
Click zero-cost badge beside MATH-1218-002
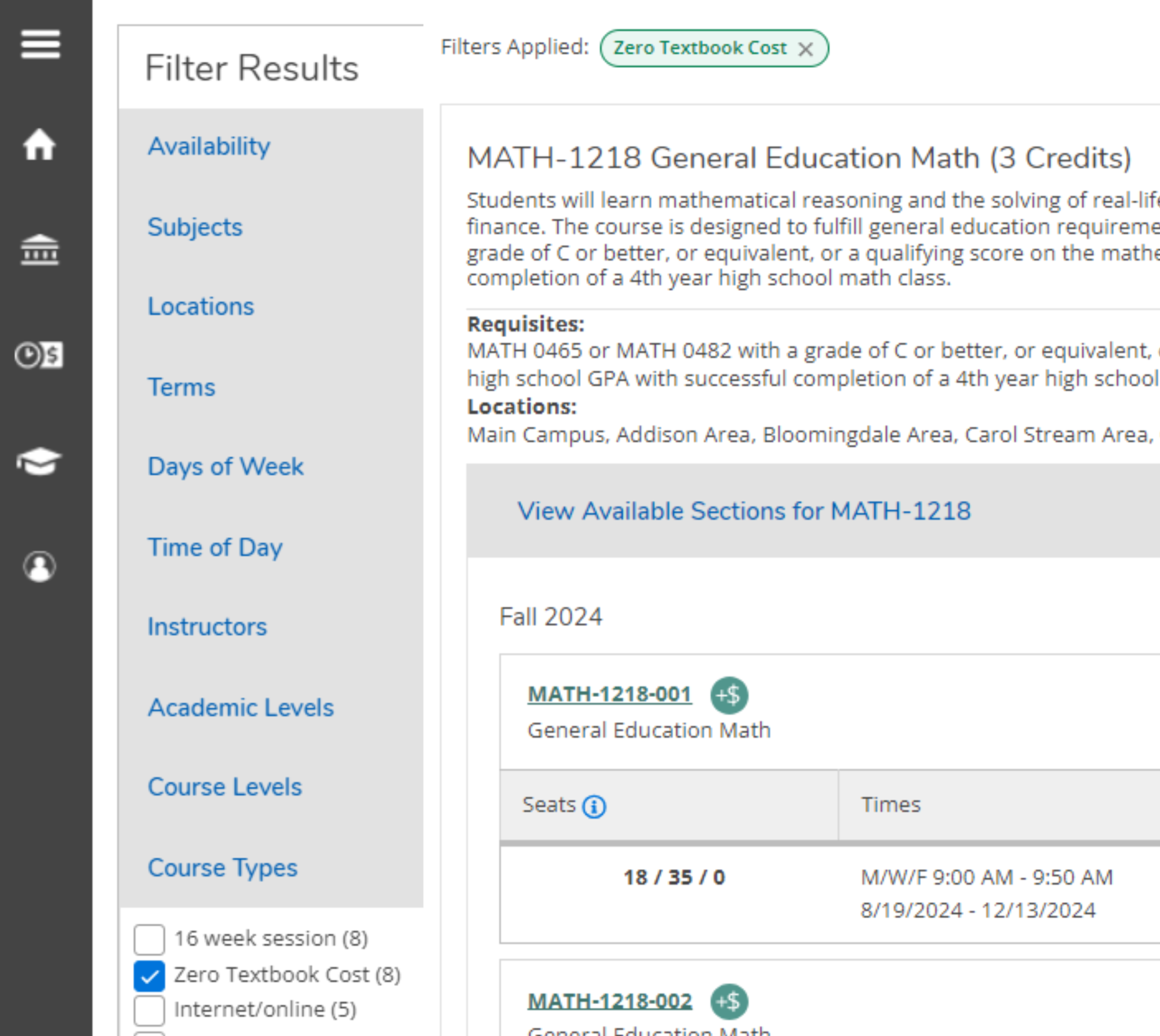pyautogui.click(x=729, y=1001)
